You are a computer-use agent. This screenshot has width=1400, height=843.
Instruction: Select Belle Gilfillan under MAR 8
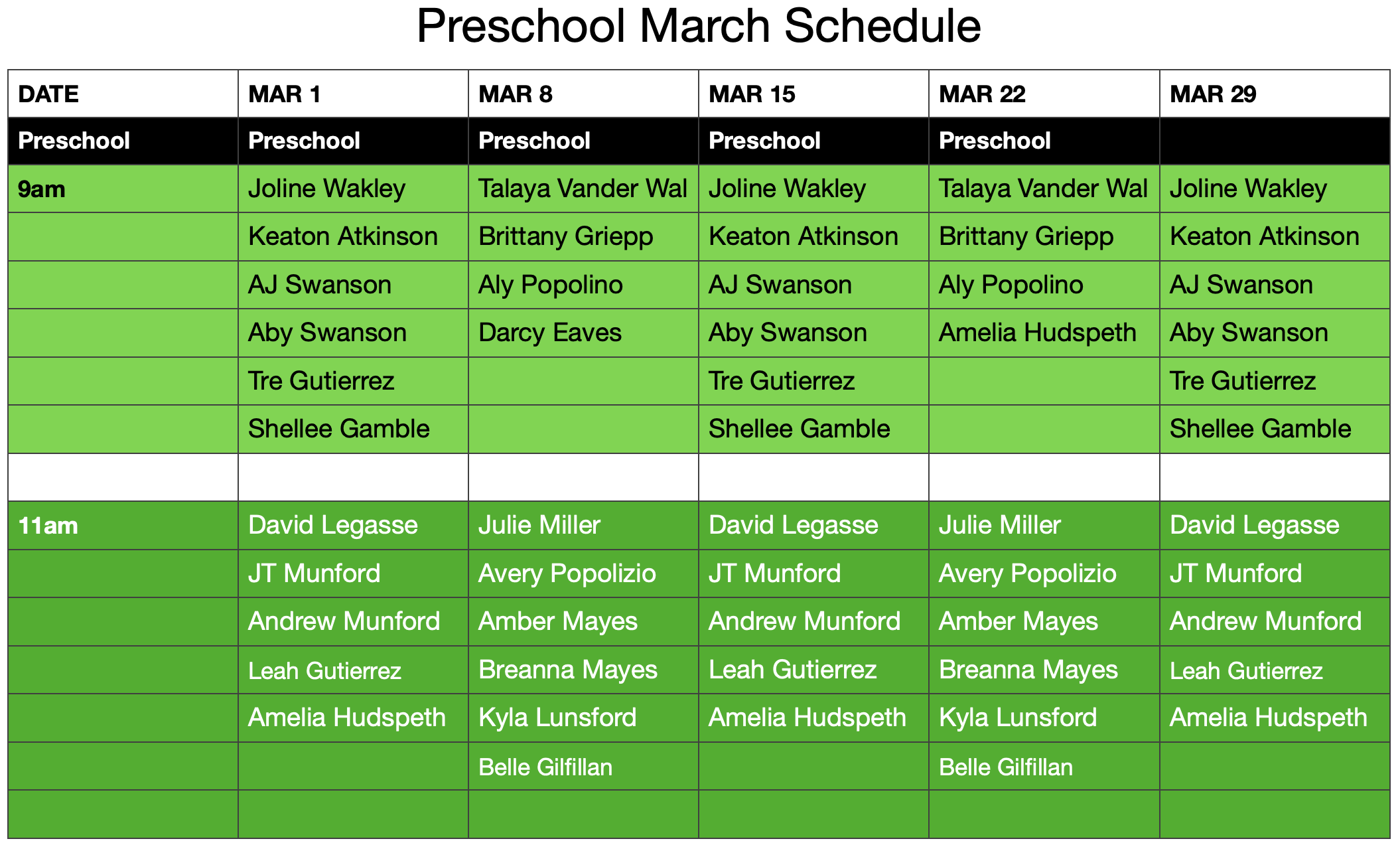point(545,767)
